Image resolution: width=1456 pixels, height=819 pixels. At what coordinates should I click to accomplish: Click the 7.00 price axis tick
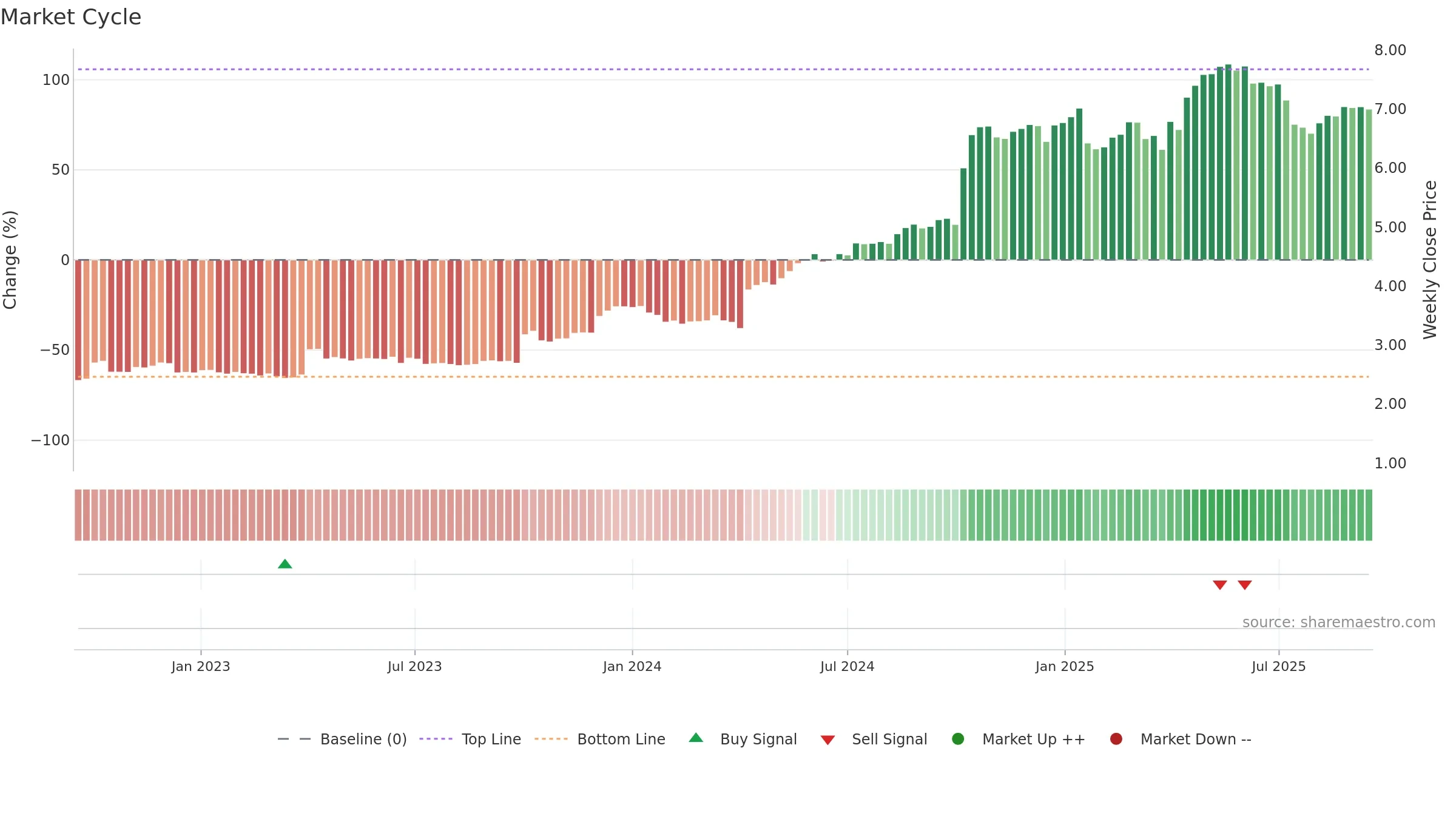1390,109
